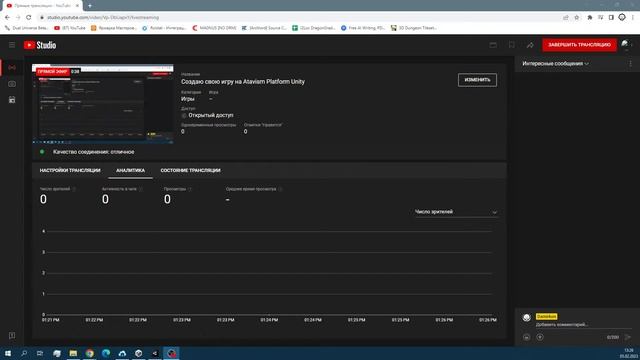Click the Изменить button

477,80
